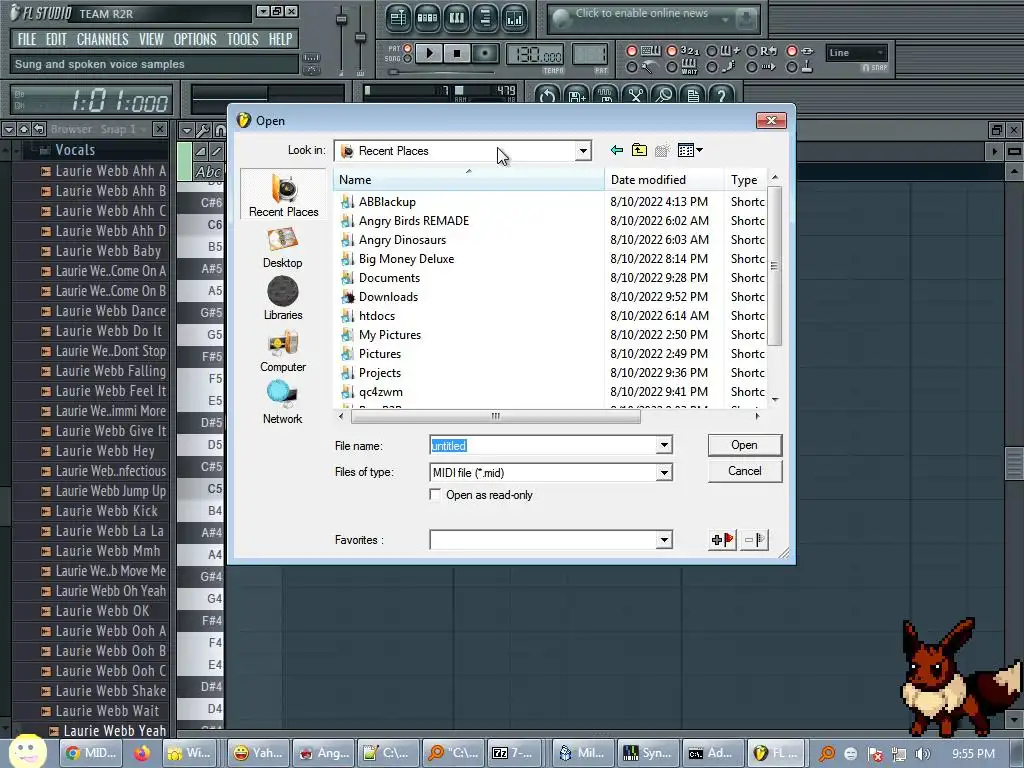Expand the Favorites dropdown arrow

664,540
